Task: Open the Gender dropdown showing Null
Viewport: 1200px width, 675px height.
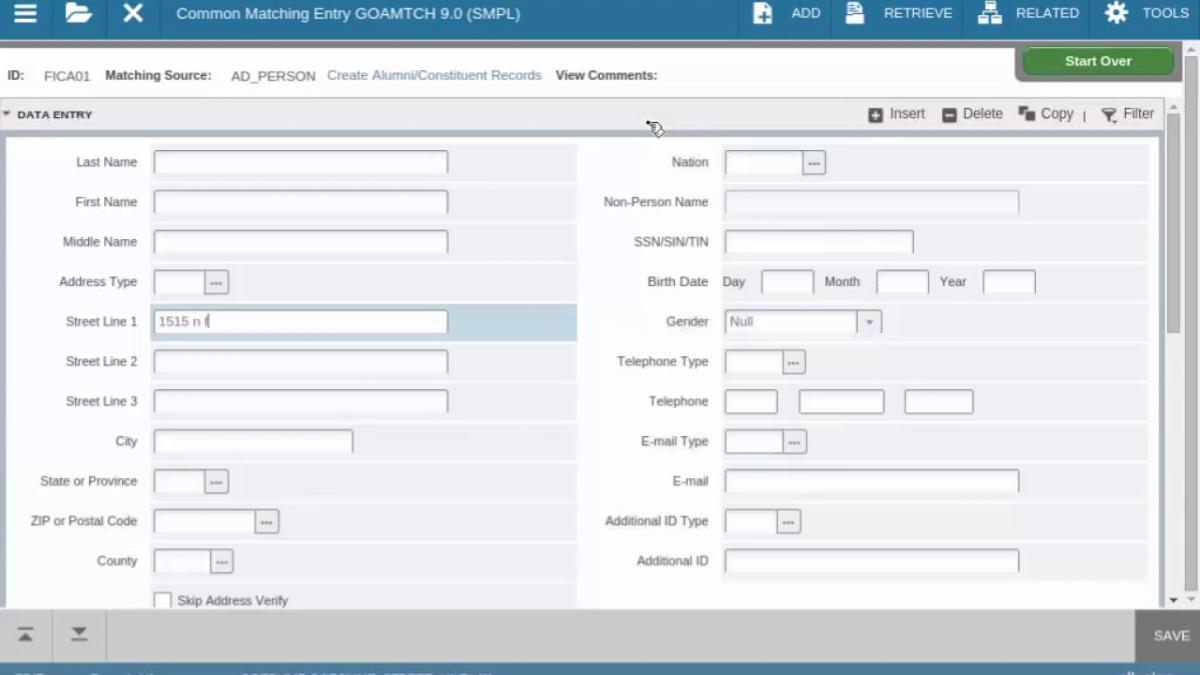Action: [803, 322]
